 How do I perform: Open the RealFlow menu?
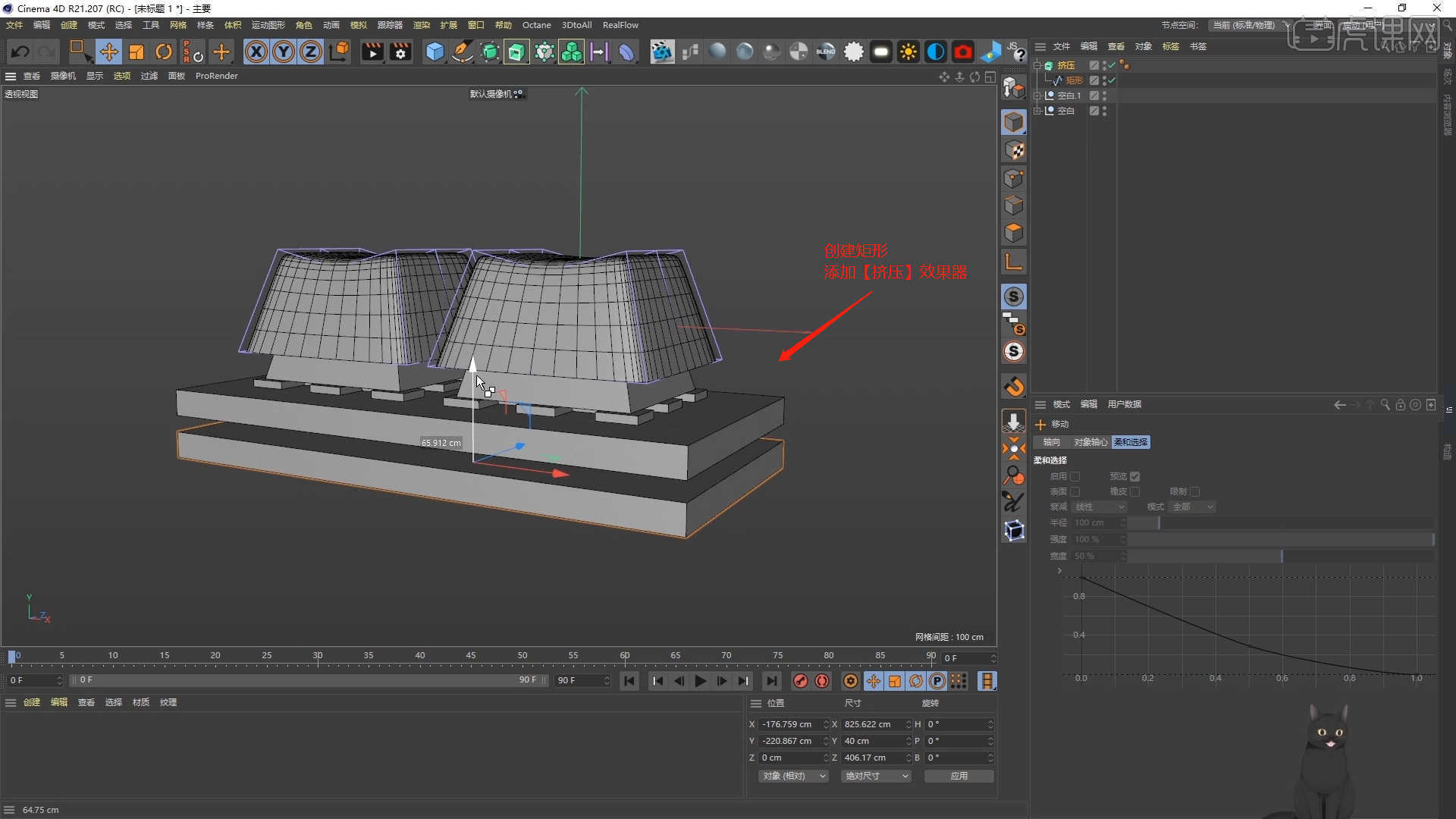(x=620, y=25)
